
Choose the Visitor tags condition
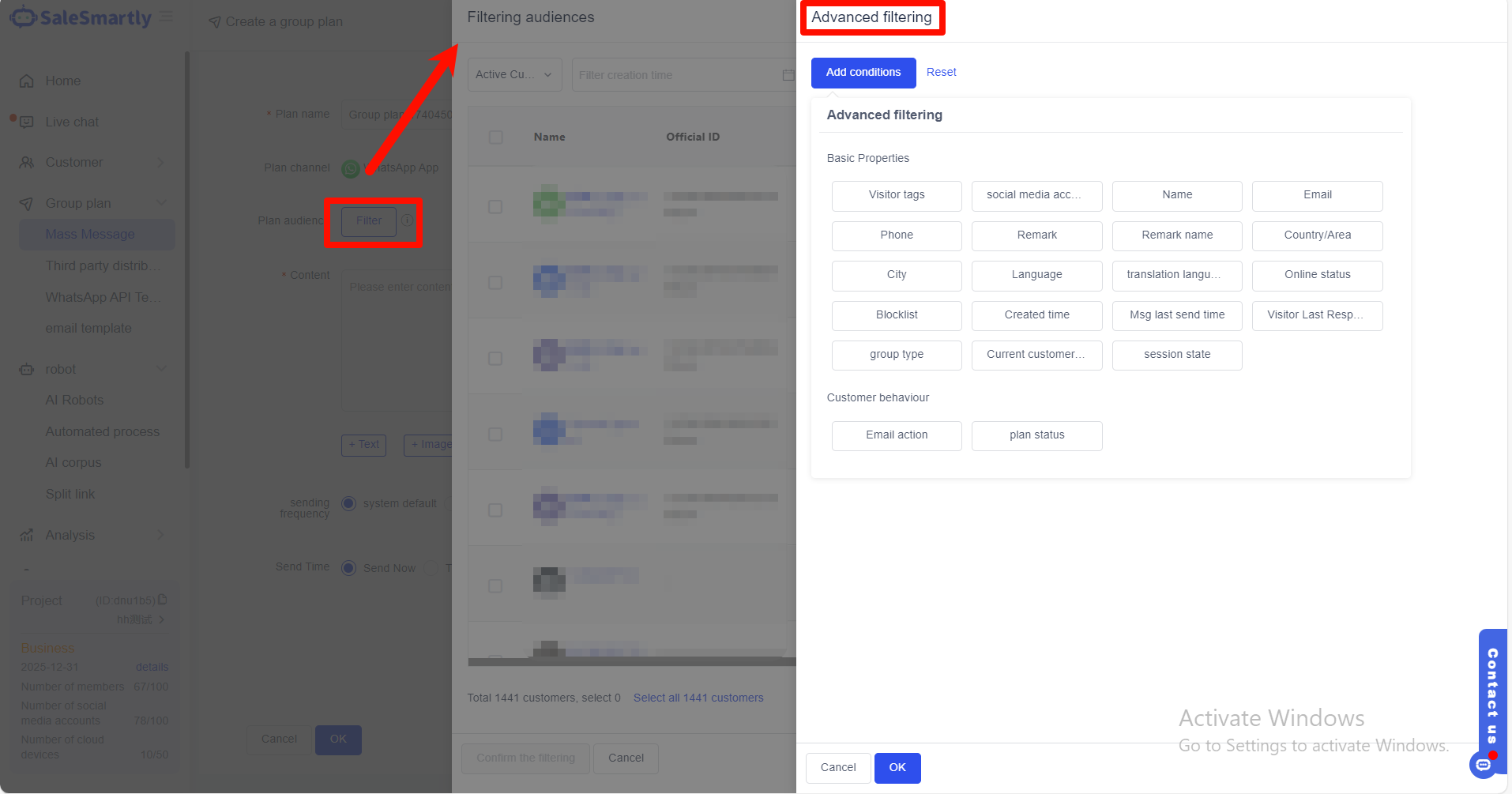pos(897,196)
